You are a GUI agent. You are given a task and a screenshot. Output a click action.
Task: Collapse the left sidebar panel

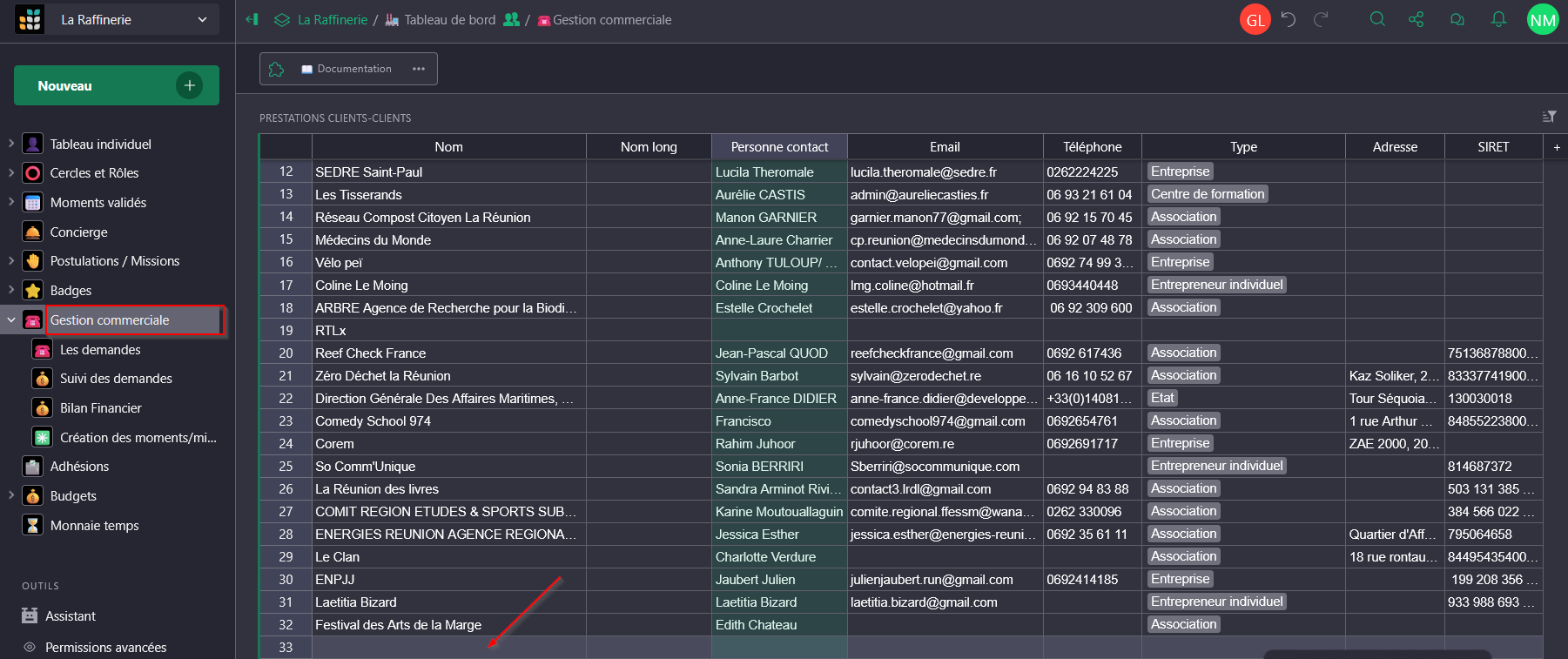[x=252, y=19]
